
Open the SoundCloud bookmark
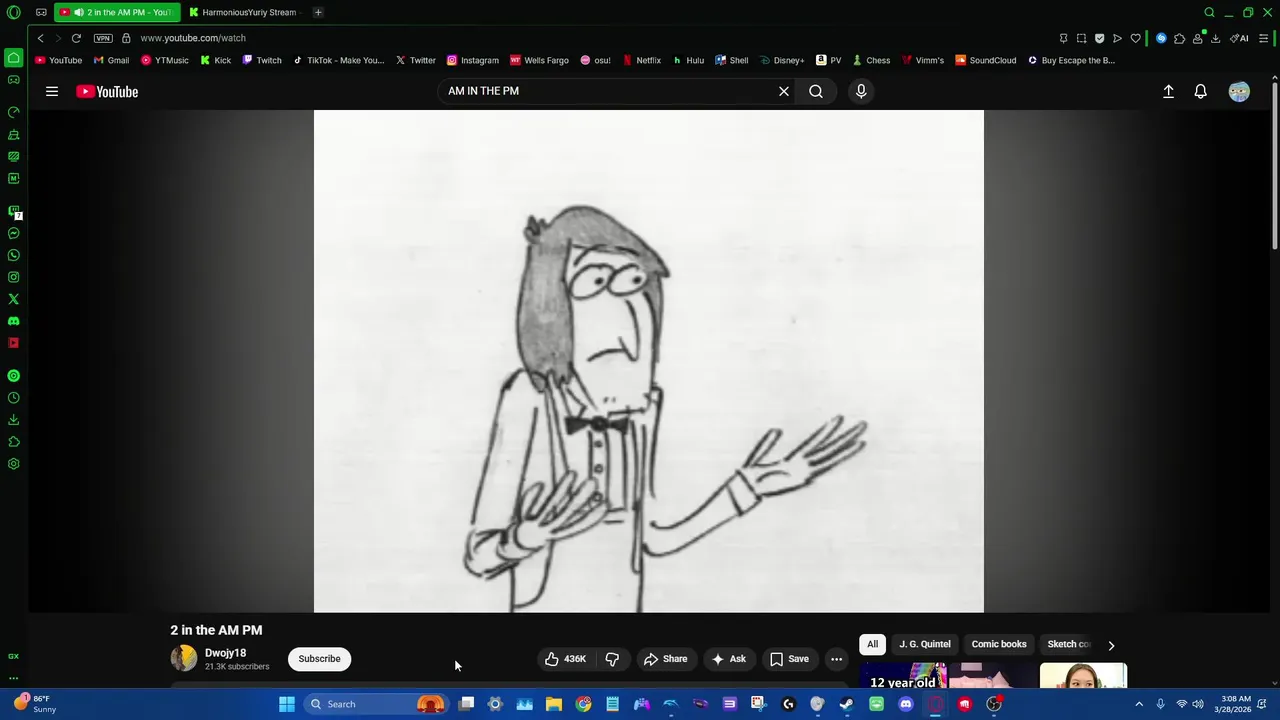986,60
